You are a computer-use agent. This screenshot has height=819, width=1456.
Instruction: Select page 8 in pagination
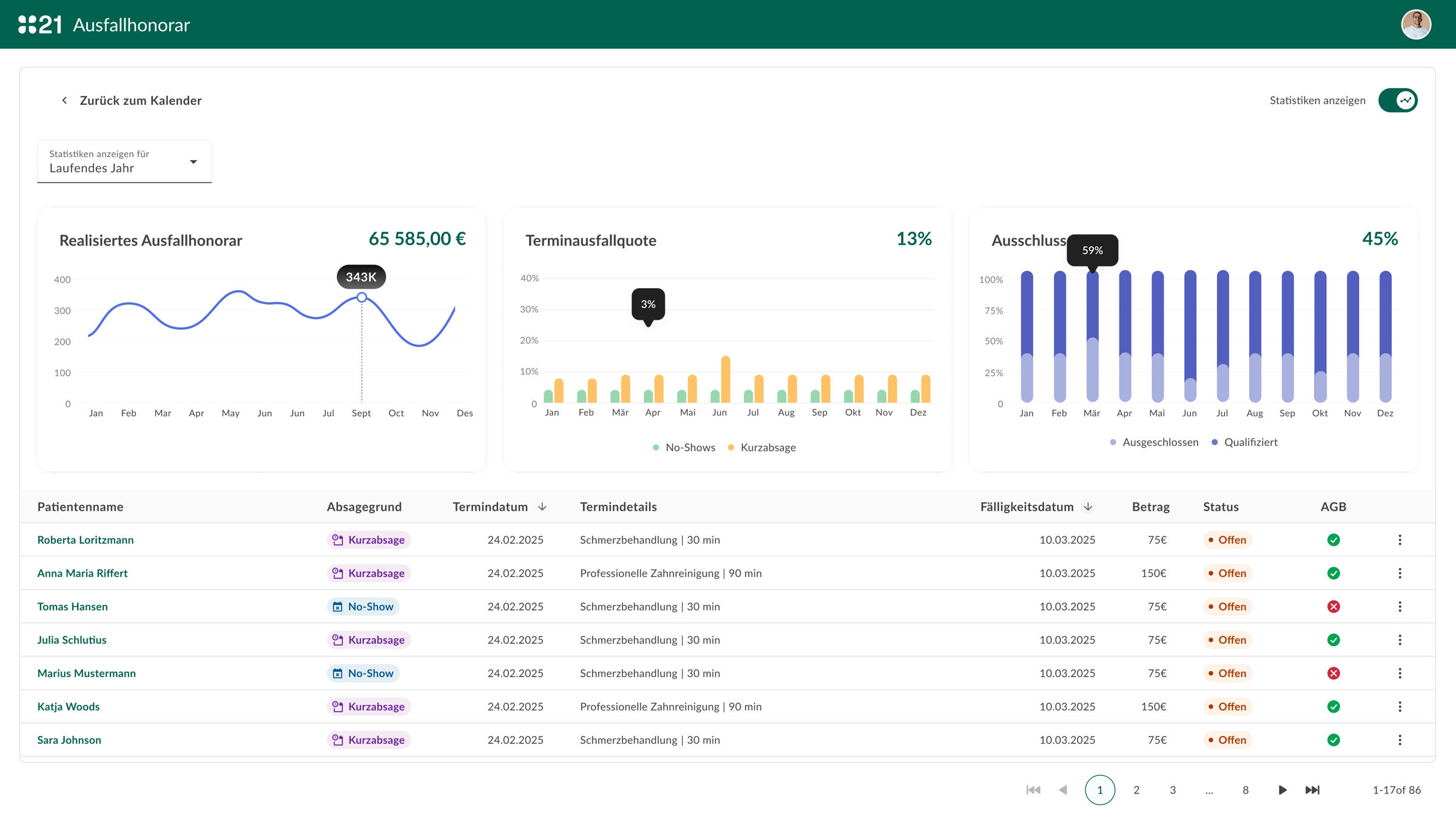click(x=1245, y=790)
